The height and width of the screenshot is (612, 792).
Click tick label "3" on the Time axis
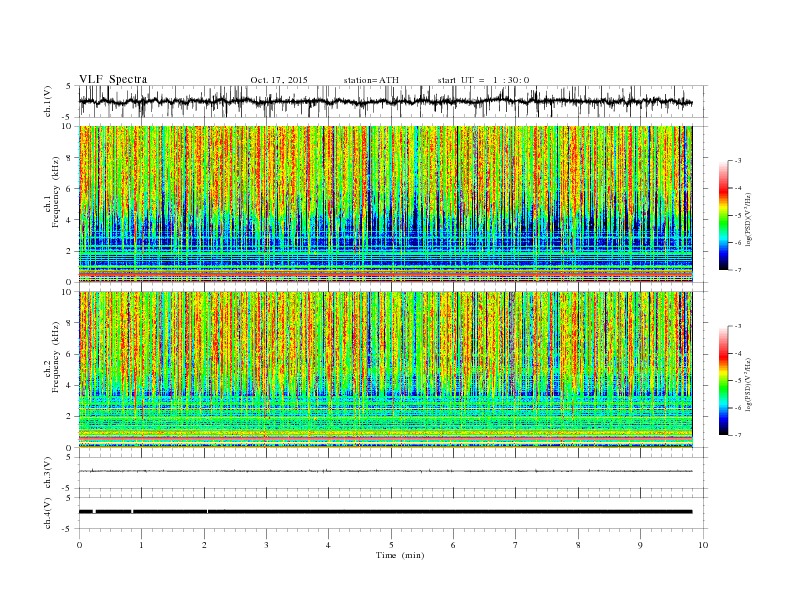click(266, 545)
